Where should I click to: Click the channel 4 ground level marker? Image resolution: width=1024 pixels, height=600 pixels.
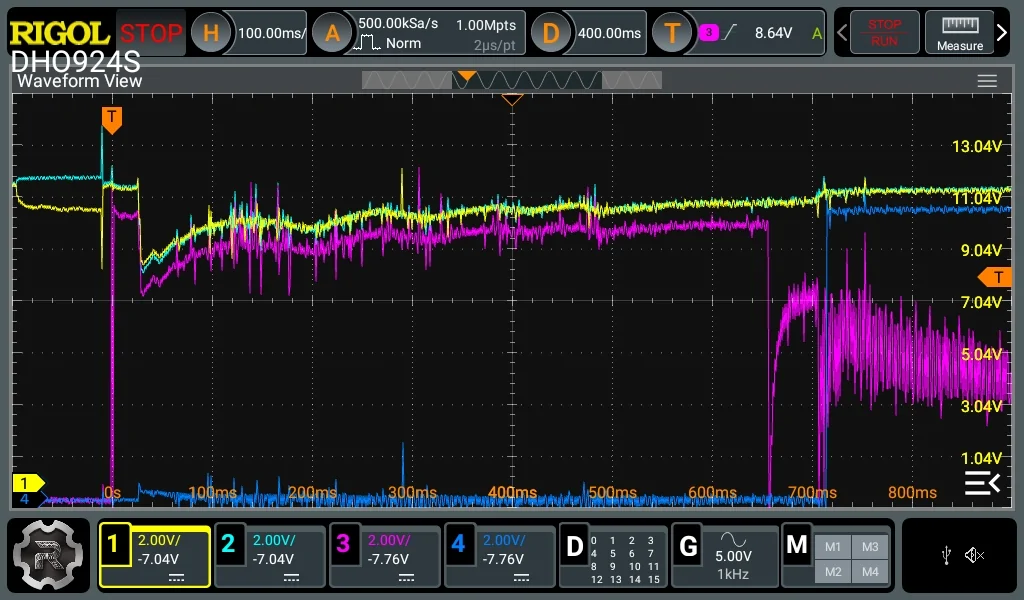click(26, 499)
